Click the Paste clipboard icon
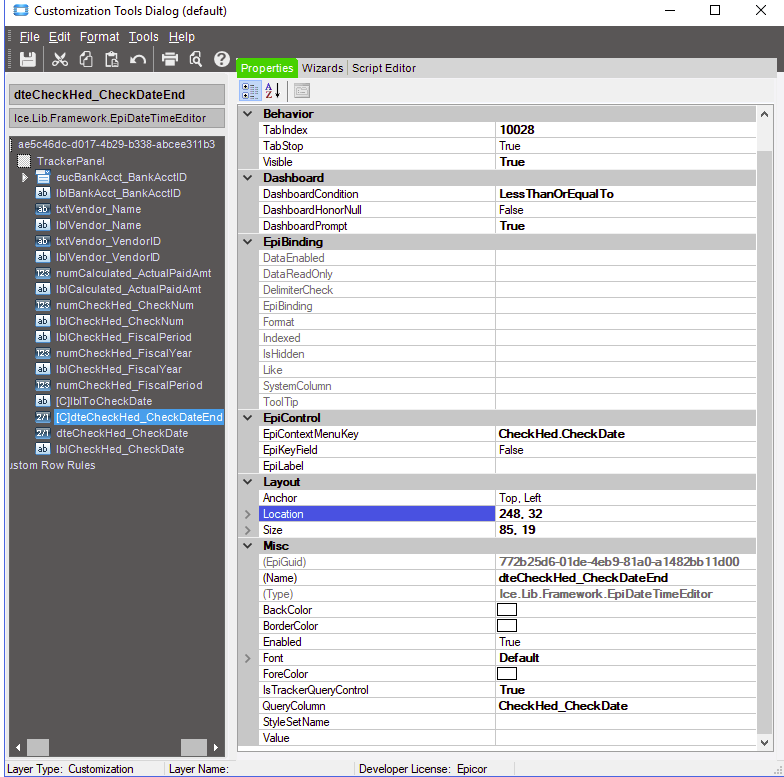Viewport: 784px width, 777px height. [112, 59]
